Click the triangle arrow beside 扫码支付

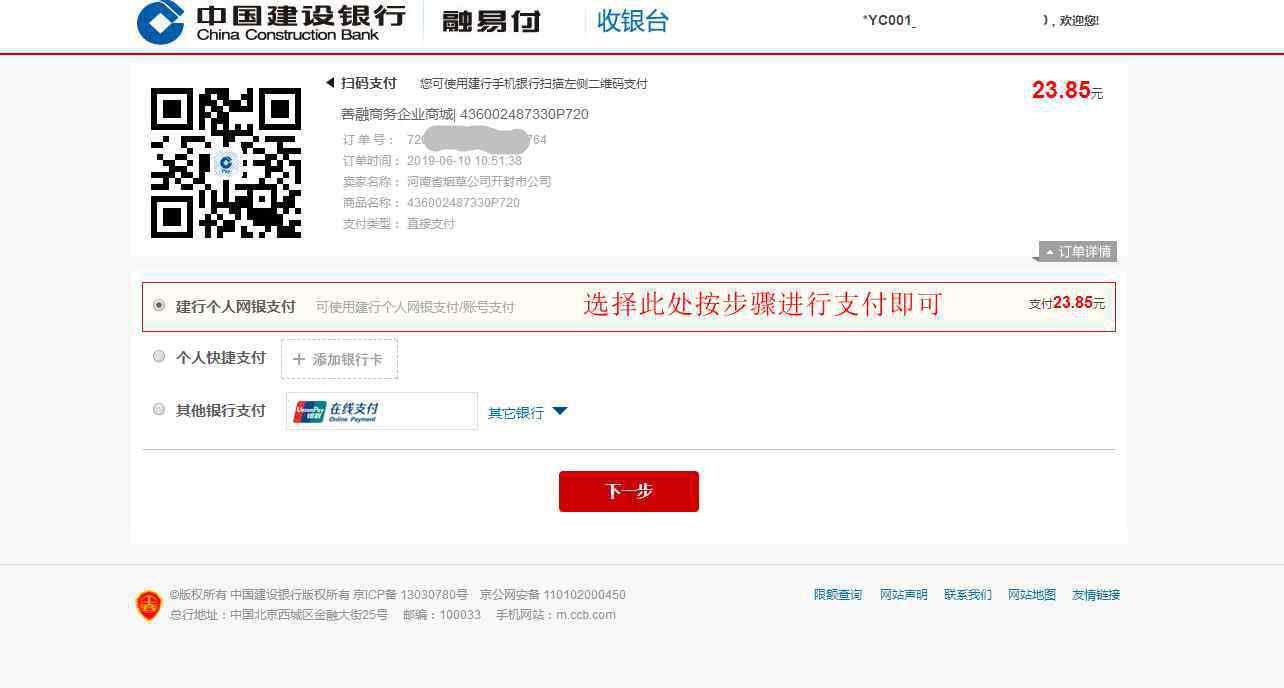330,83
